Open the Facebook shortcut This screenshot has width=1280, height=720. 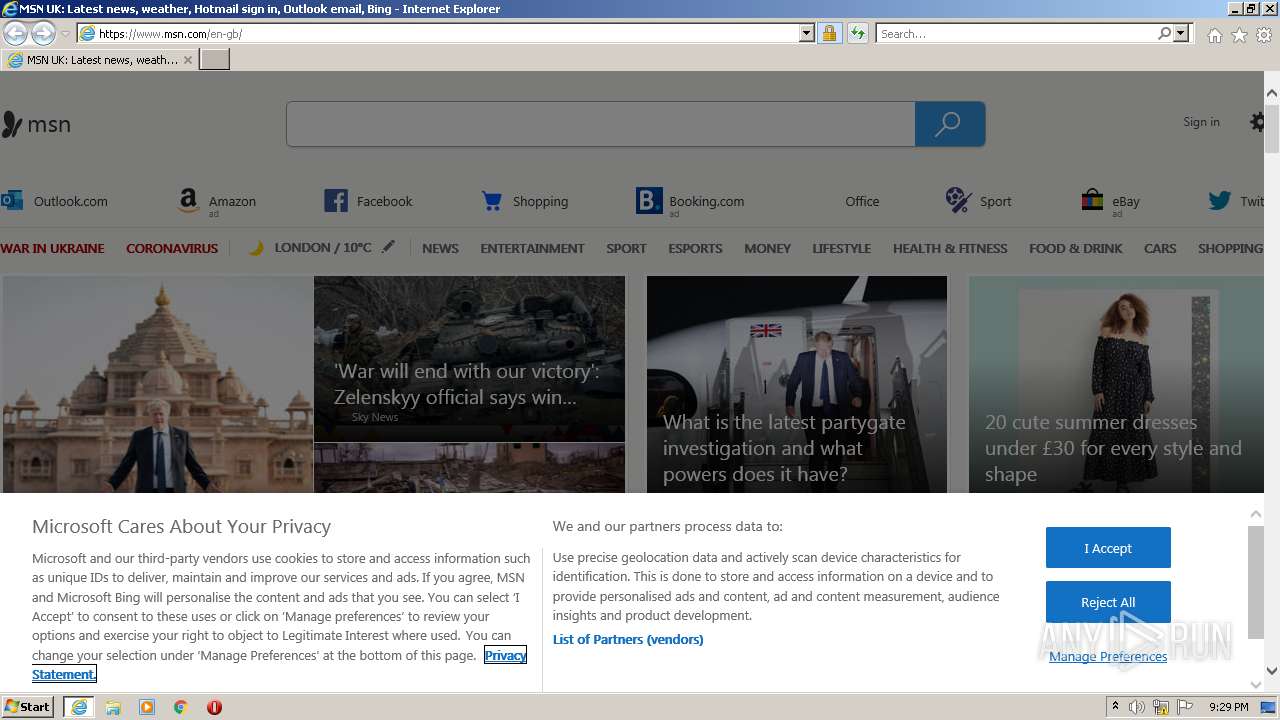pos(368,201)
